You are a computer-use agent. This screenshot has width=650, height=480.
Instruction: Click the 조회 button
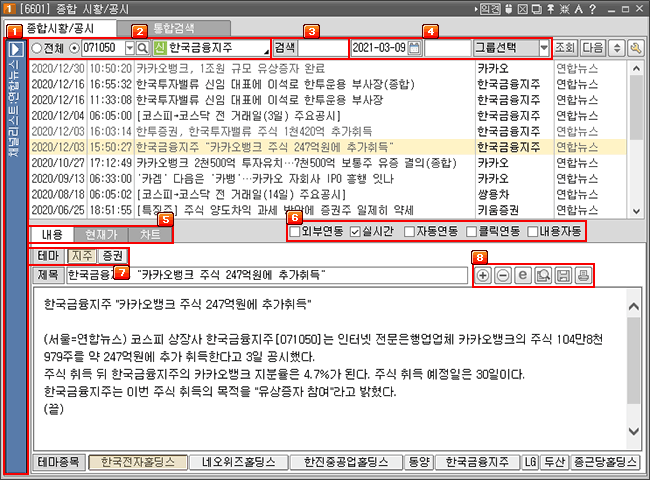pyautogui.click(x=565, y=48)
